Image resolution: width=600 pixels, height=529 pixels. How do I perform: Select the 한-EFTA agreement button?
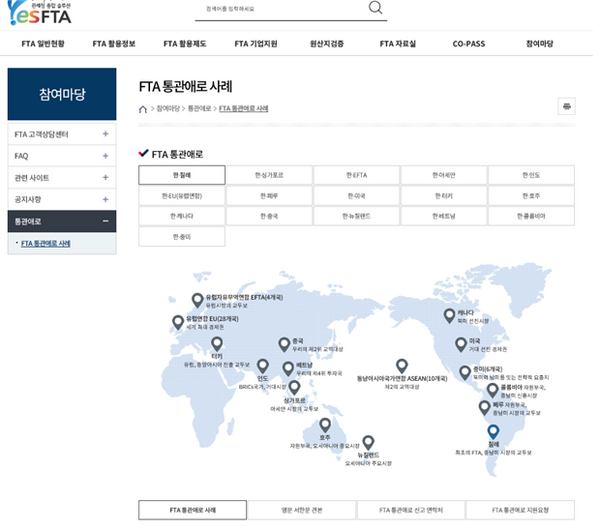click(x=356, y=175)
